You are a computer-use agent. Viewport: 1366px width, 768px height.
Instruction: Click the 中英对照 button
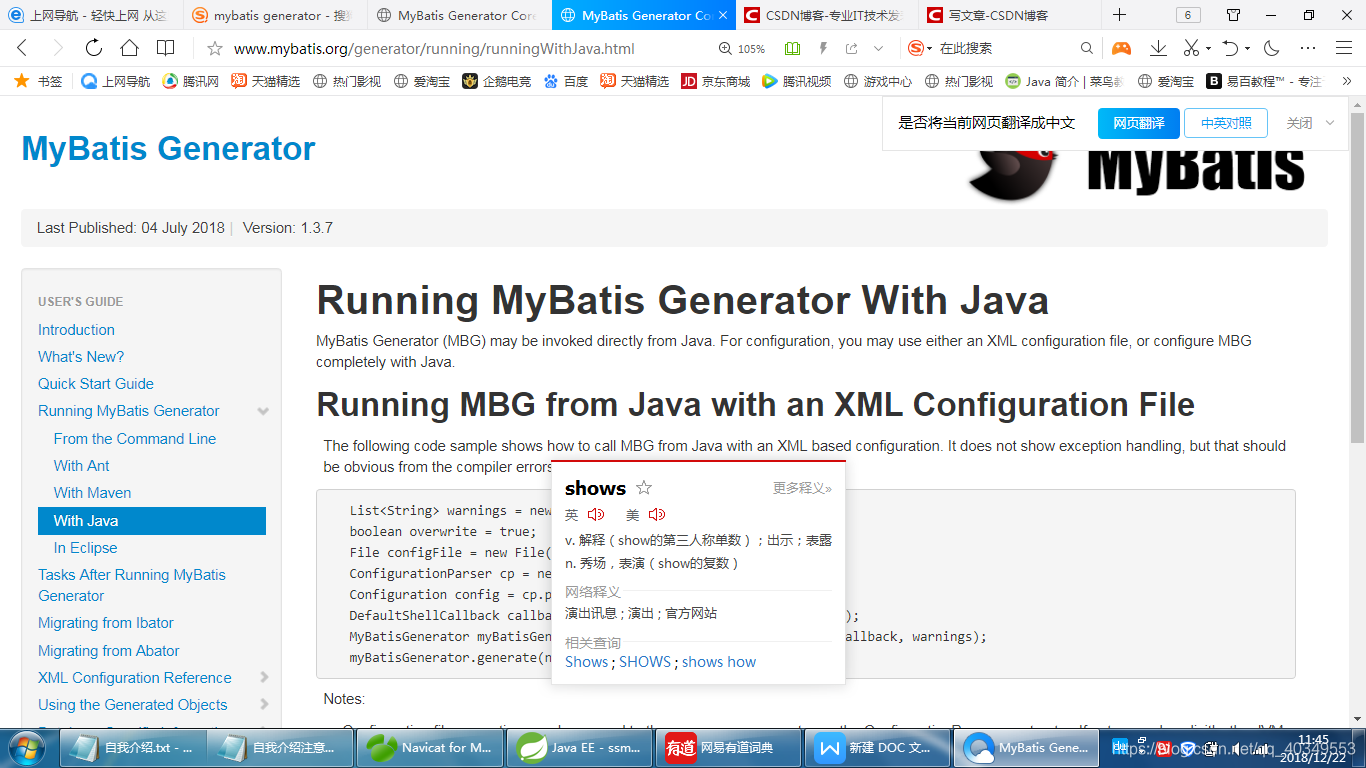(x=1226, y=123)
